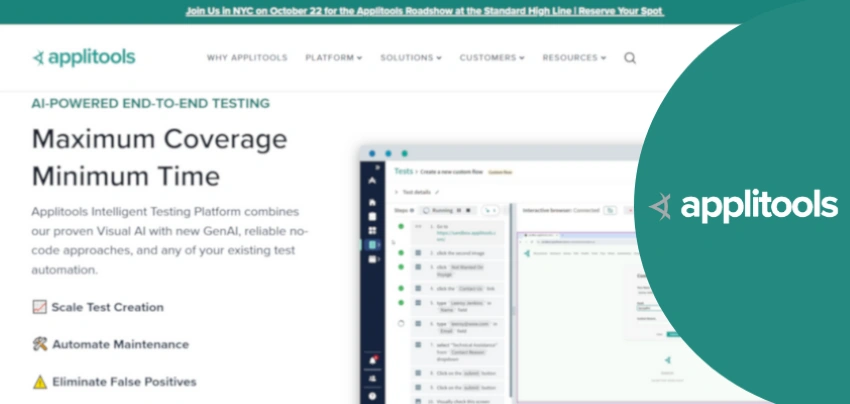Click the 'Minimum Time' heading line
The height and width of the screenshot is (404, 850).
tap(126, 176)
